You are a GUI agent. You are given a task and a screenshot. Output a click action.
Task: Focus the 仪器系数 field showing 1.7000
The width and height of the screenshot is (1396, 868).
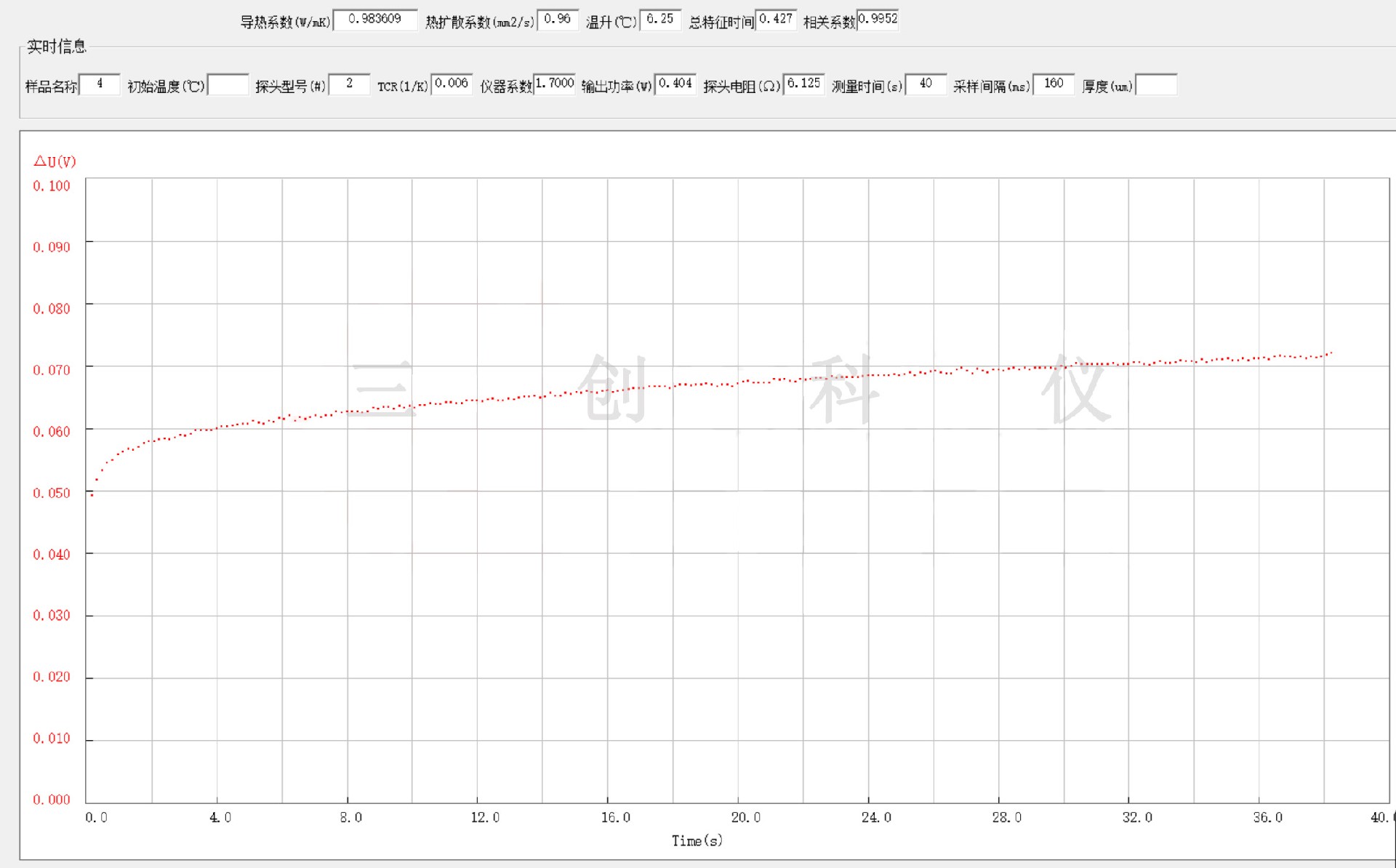click(555, 84)
